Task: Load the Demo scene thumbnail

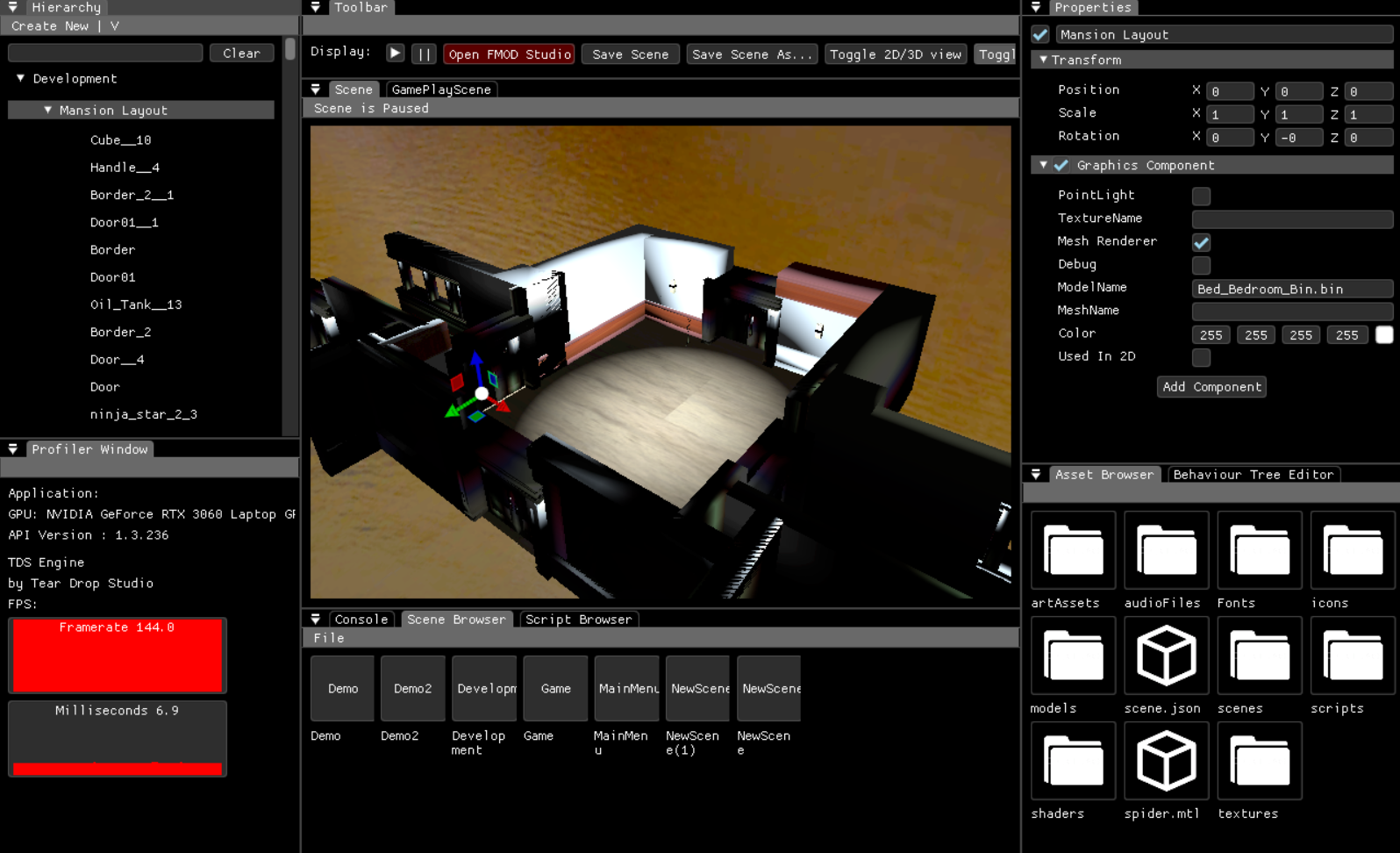Action: (342, 688)
